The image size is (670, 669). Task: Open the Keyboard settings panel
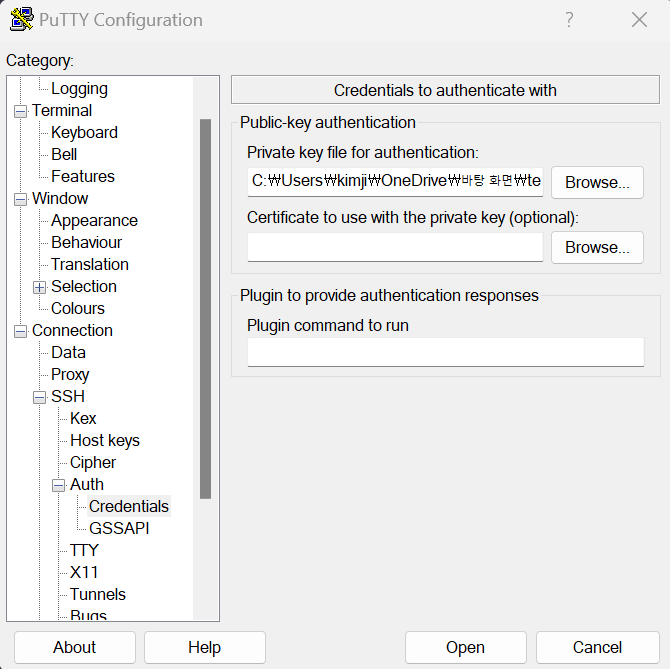point(84,132)
